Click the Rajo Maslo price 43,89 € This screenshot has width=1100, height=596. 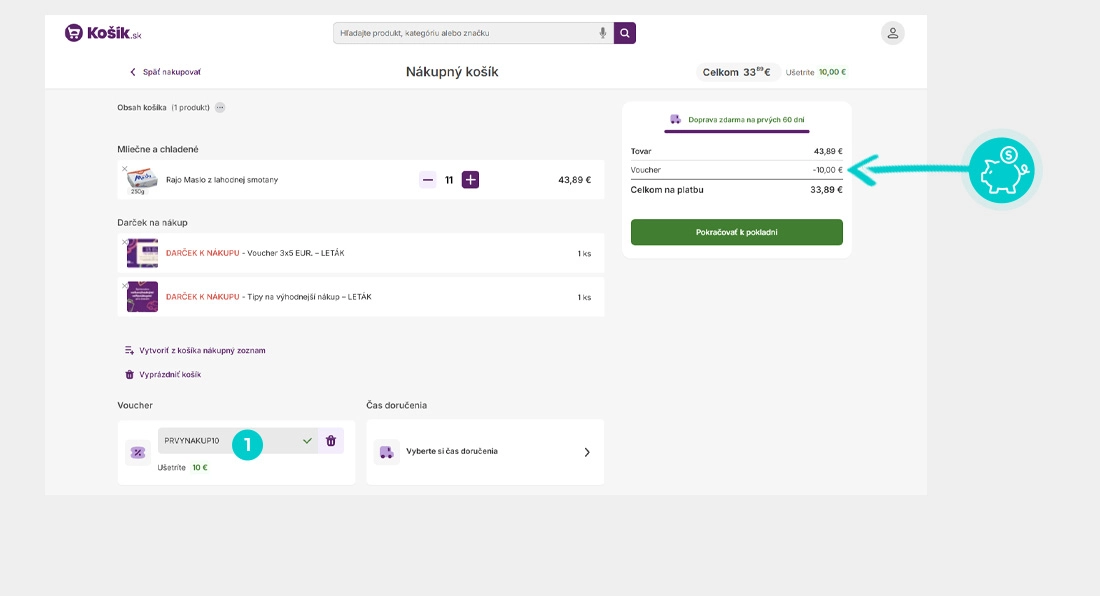pyautogui.click(x=575, y=180)
